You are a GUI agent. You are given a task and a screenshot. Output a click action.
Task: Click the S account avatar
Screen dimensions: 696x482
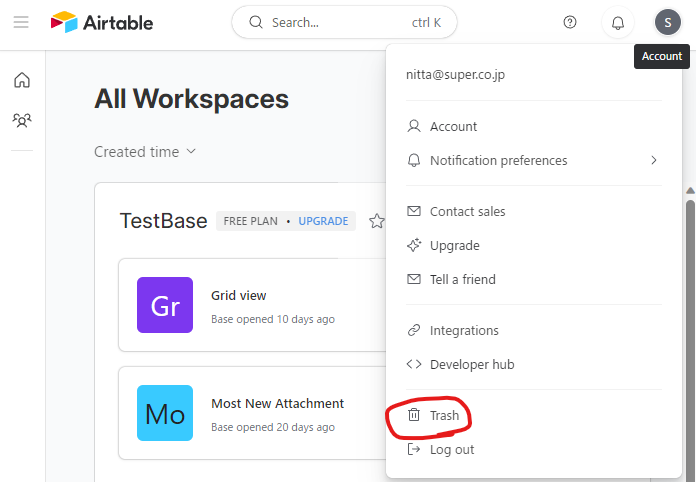[668, 22]
